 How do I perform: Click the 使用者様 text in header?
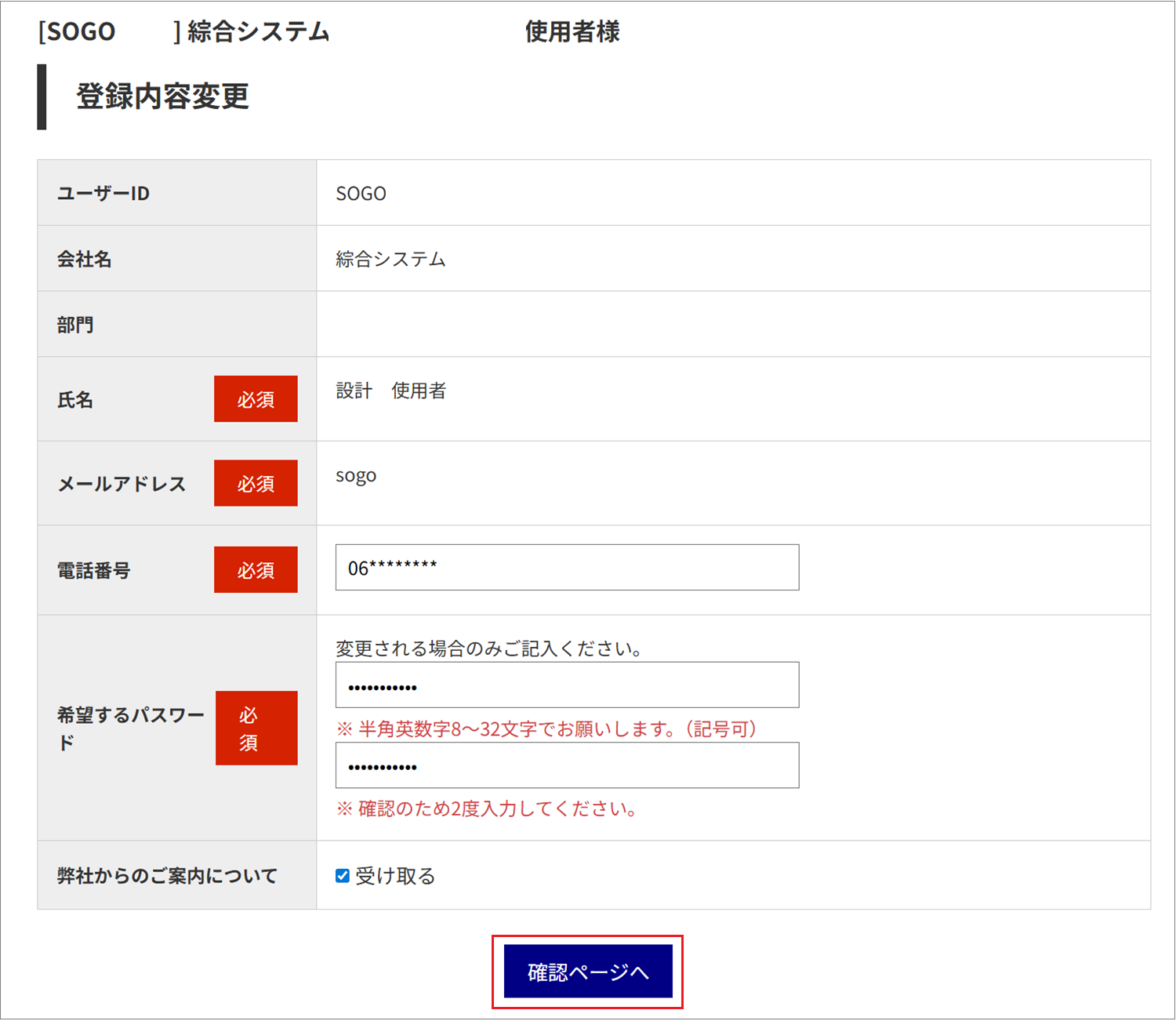coord(572,32)
